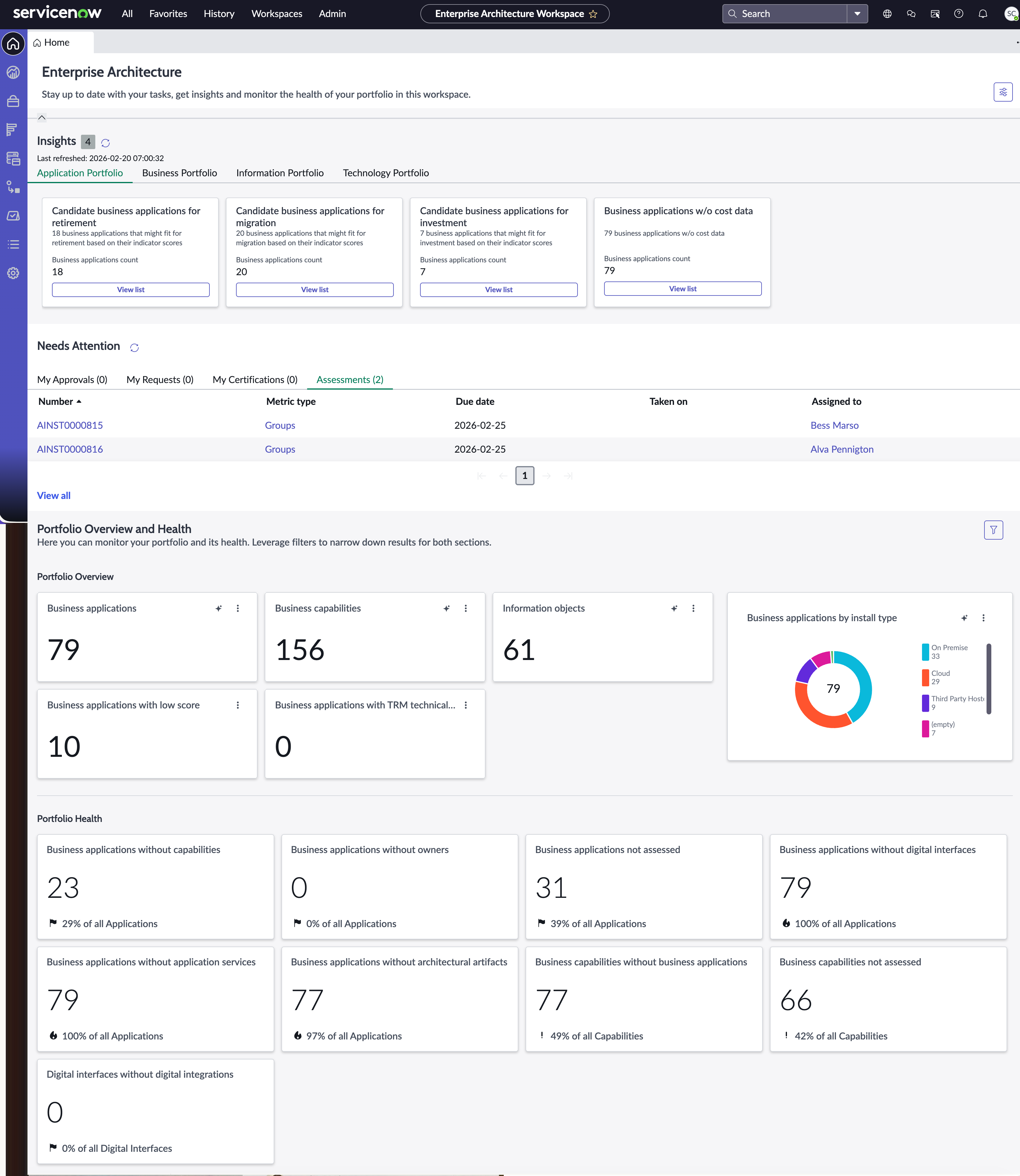Switch to the My Certifications (0) tab

(255, 380)
